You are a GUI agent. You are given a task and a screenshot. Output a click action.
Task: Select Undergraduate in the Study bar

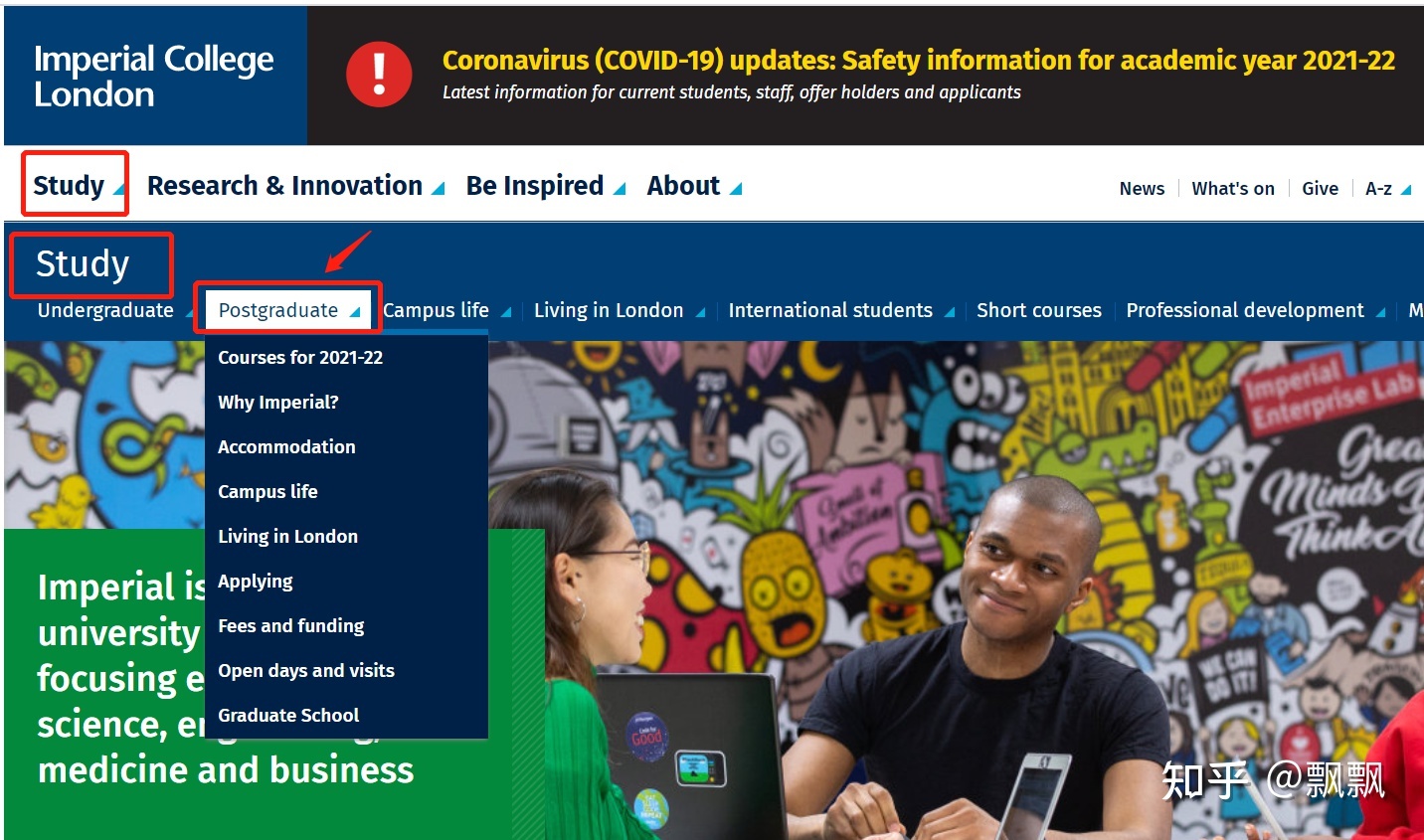105,310
